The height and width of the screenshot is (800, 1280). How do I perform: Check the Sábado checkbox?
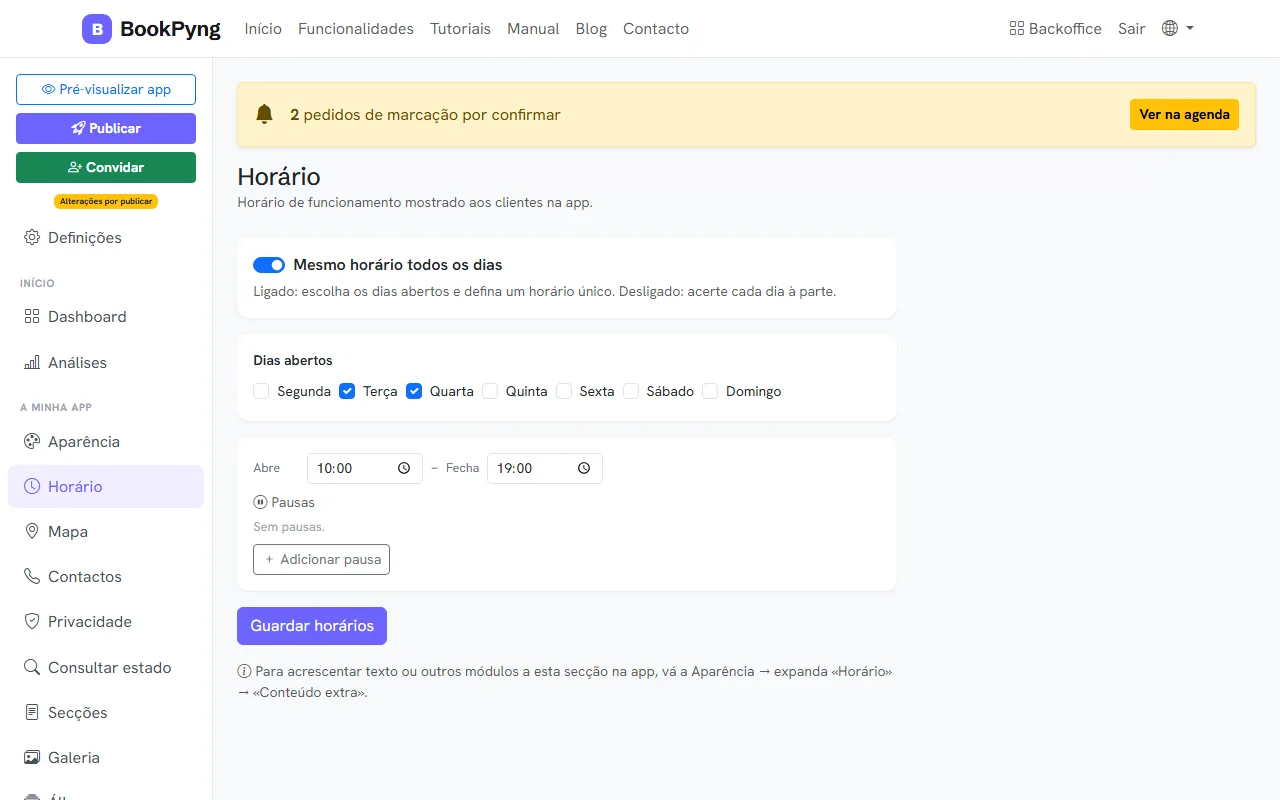[x=631, y=391]
